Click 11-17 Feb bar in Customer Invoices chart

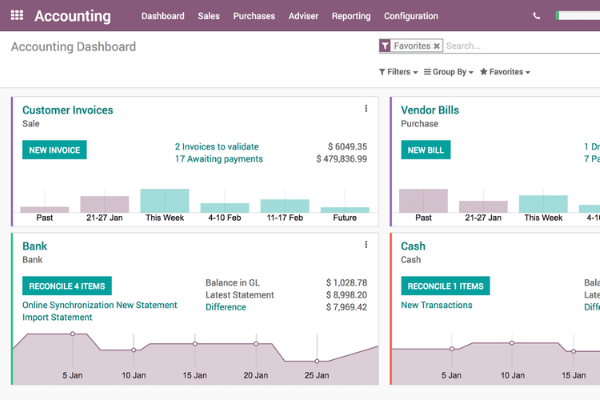[x=285, y=206]
